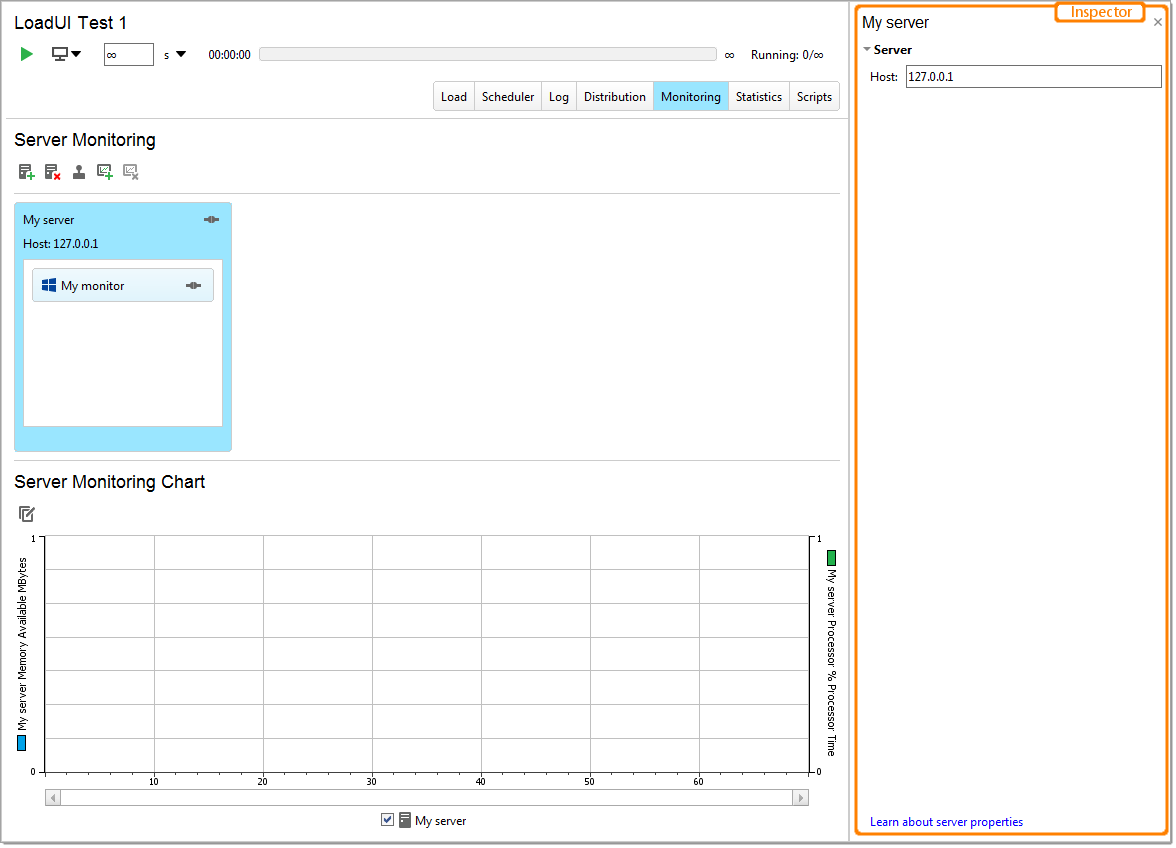1176x848 pixels.
Task: Click the Learn about server properties link
Action: [945, 821]
